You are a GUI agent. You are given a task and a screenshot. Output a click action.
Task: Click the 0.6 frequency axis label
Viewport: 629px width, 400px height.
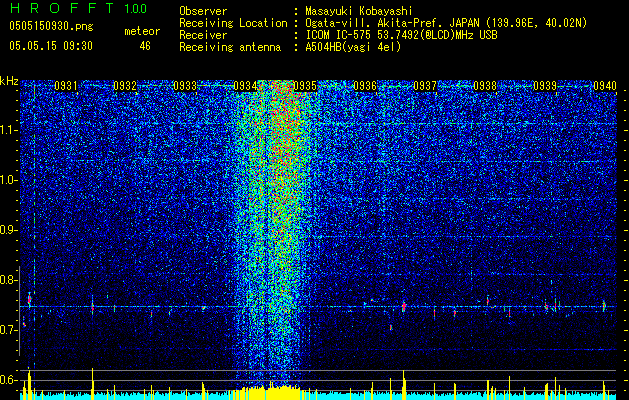pos(9,380)
